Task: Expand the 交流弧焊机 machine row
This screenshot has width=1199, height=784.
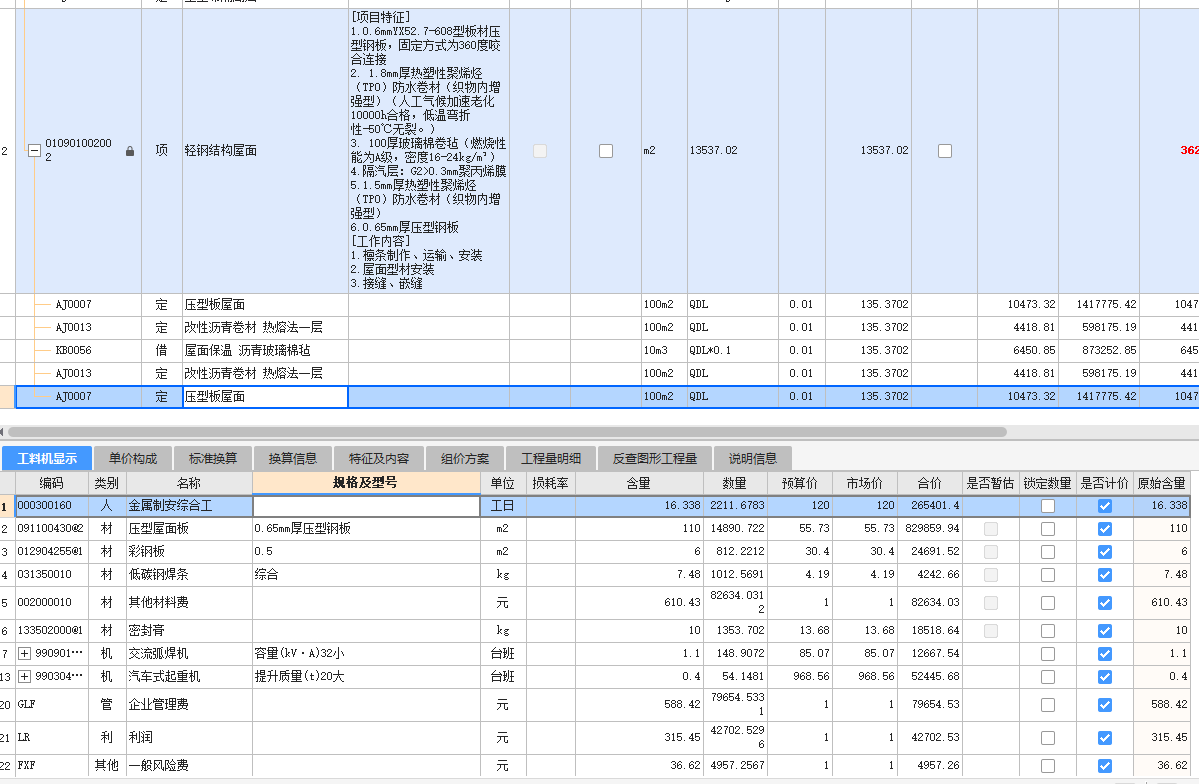Action: pos(24,654)
